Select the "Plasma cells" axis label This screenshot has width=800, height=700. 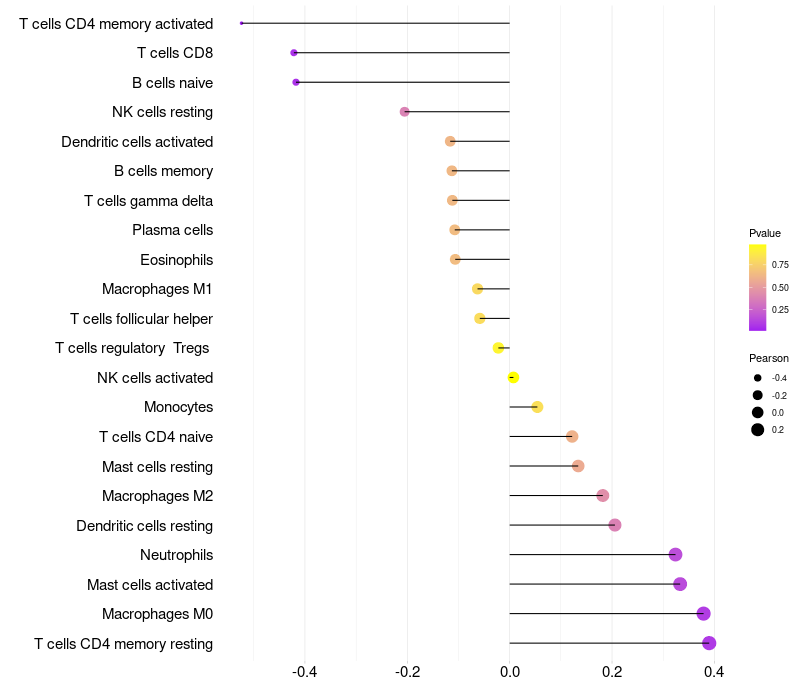tap(172, 230)
